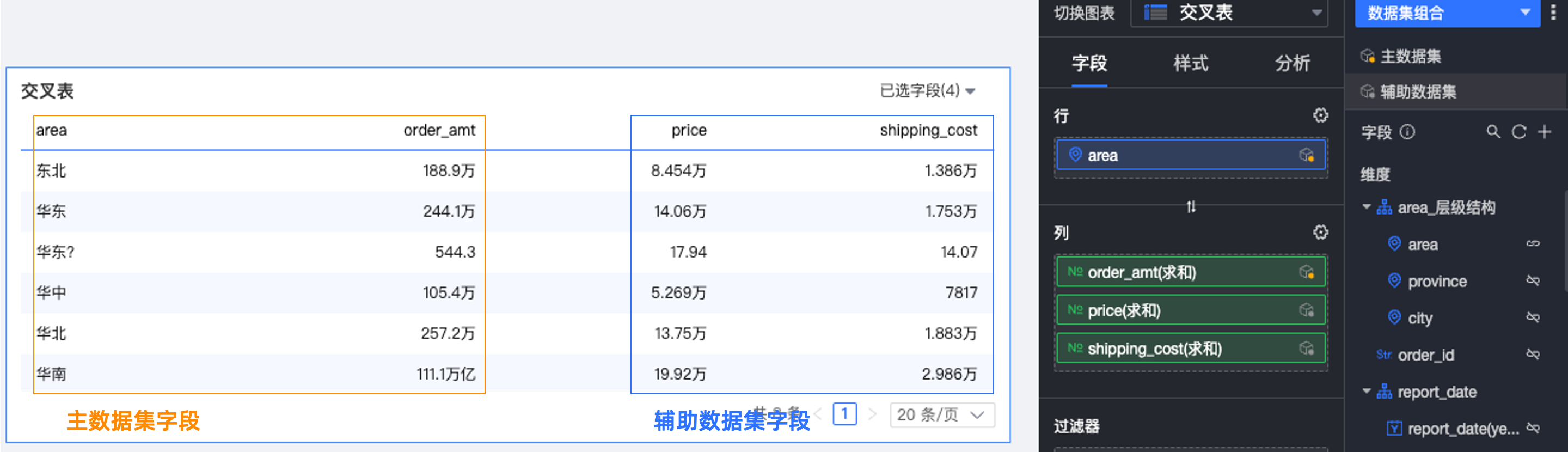Switch to the 分析 tab
The image size is (1568, 452).
1293,63
